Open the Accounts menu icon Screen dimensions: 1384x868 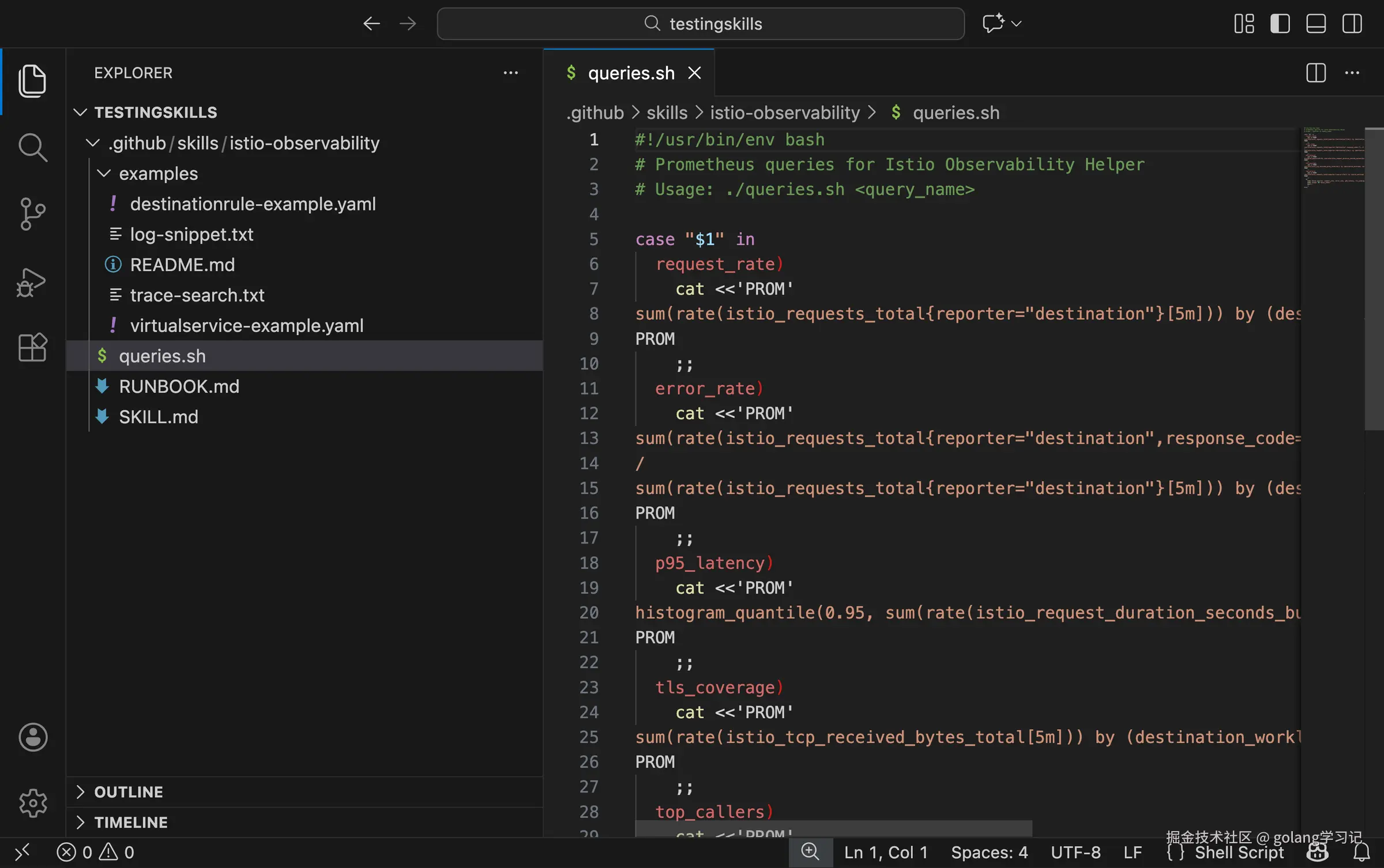32,737
